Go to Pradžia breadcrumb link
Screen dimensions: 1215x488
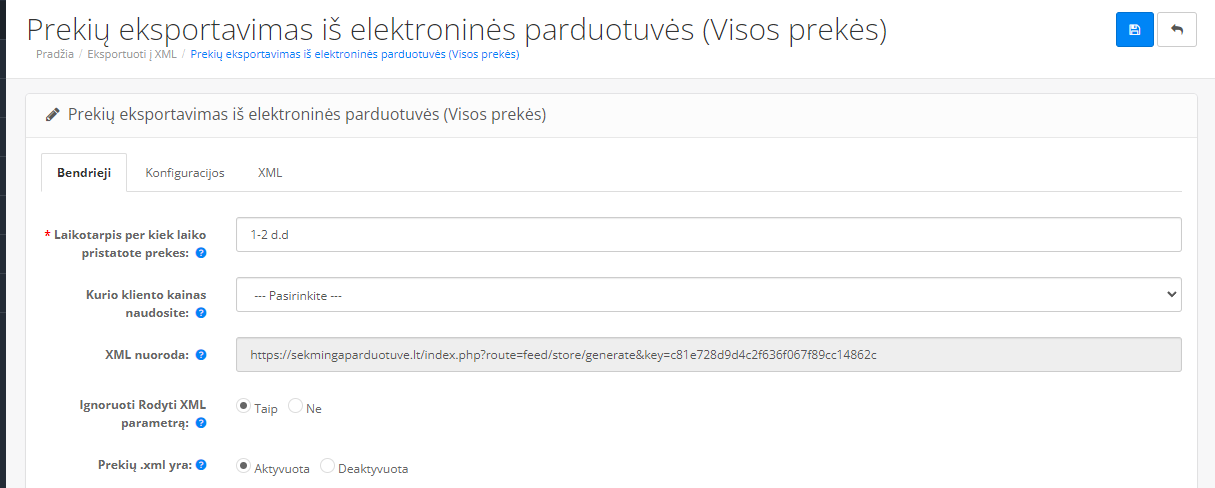55,54
